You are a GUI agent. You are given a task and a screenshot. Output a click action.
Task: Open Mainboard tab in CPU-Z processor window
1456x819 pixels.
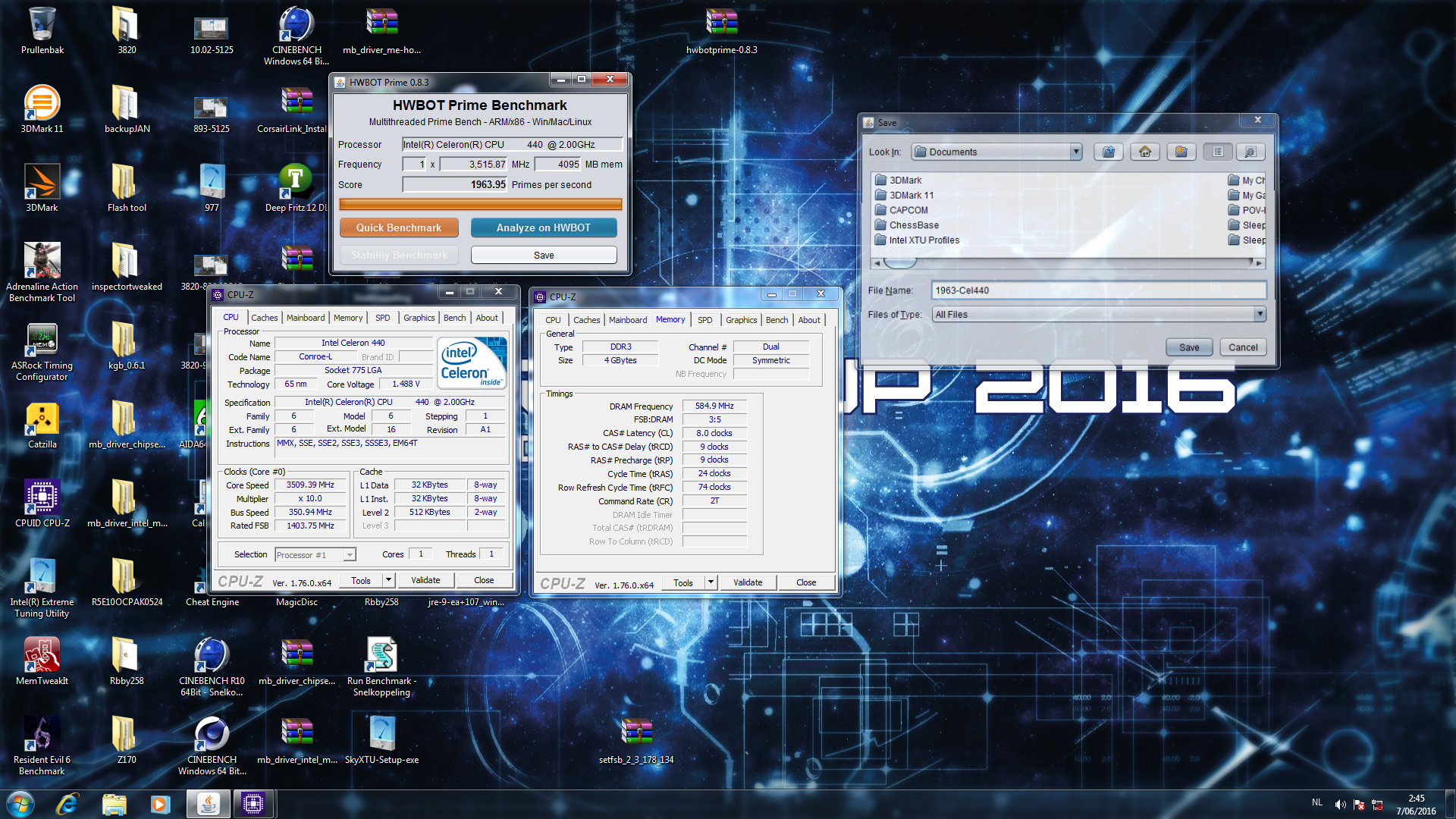[x=306, y=318]
